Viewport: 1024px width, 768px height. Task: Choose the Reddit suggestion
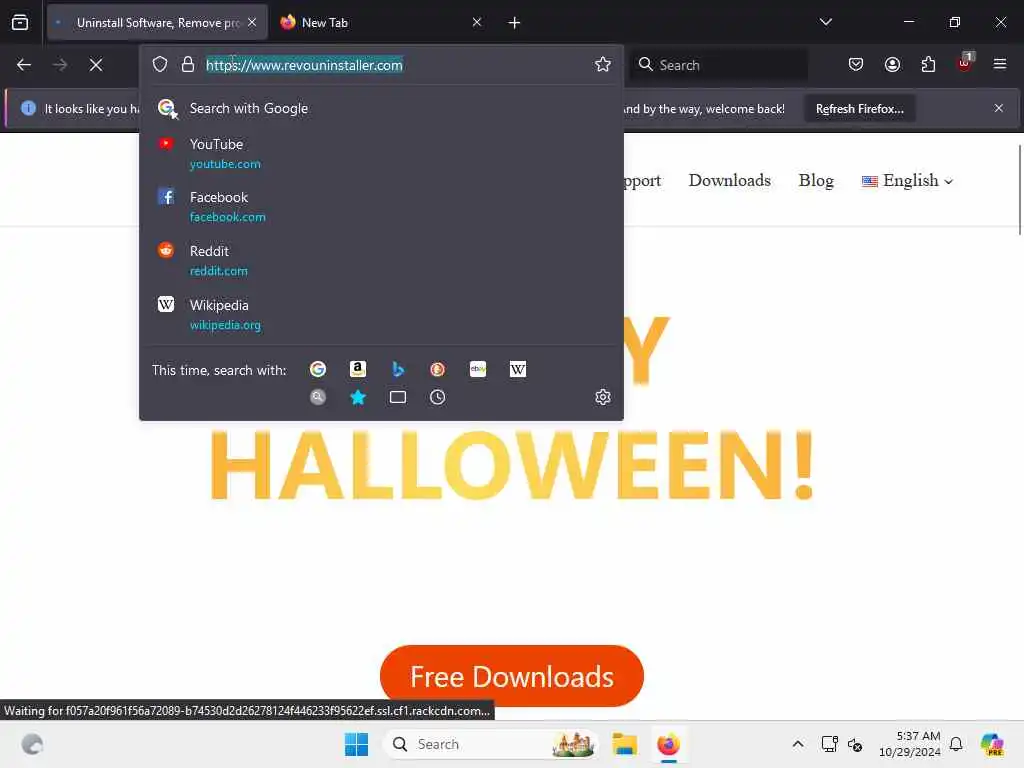[x=381, y=261]
